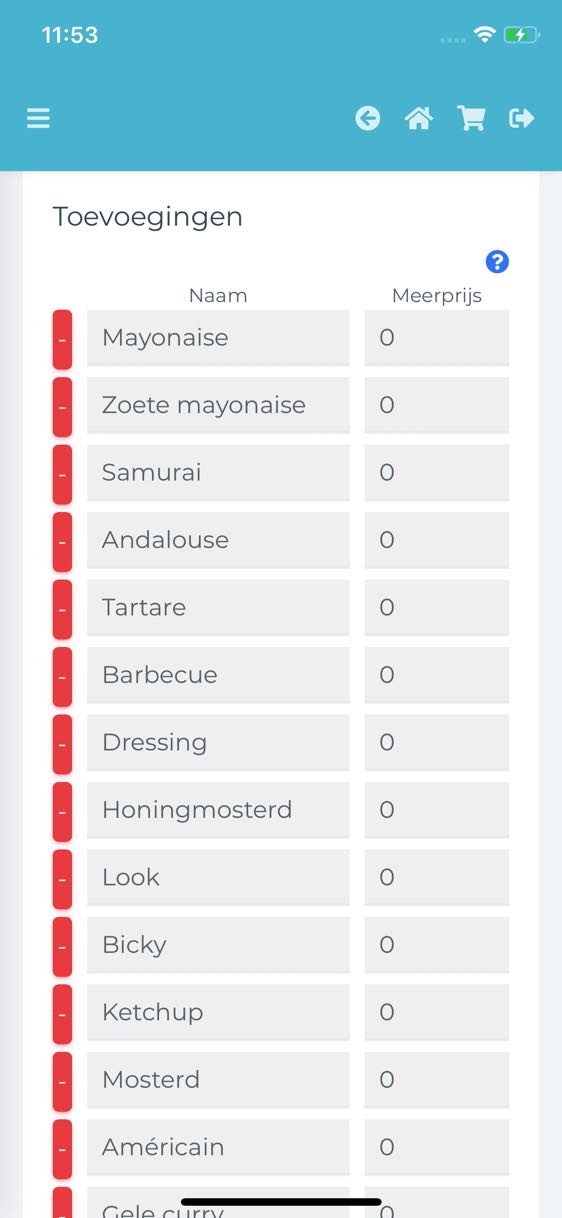Open the shopping cart
Screen dimensions: 562x1218
coord(471,119)
